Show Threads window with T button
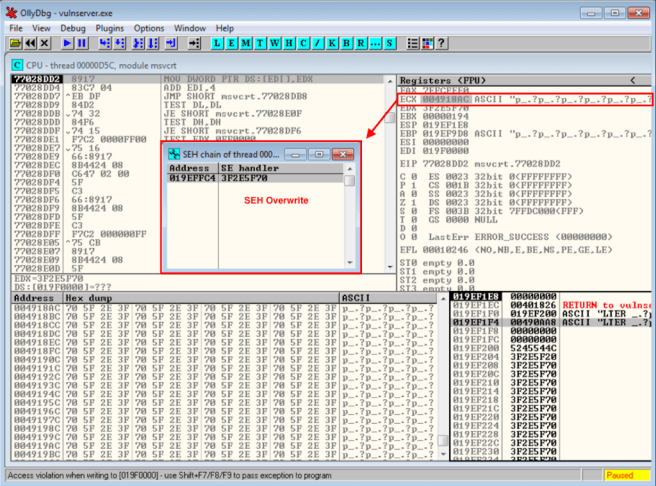The image size is (656, 486). tap(260, 44)
